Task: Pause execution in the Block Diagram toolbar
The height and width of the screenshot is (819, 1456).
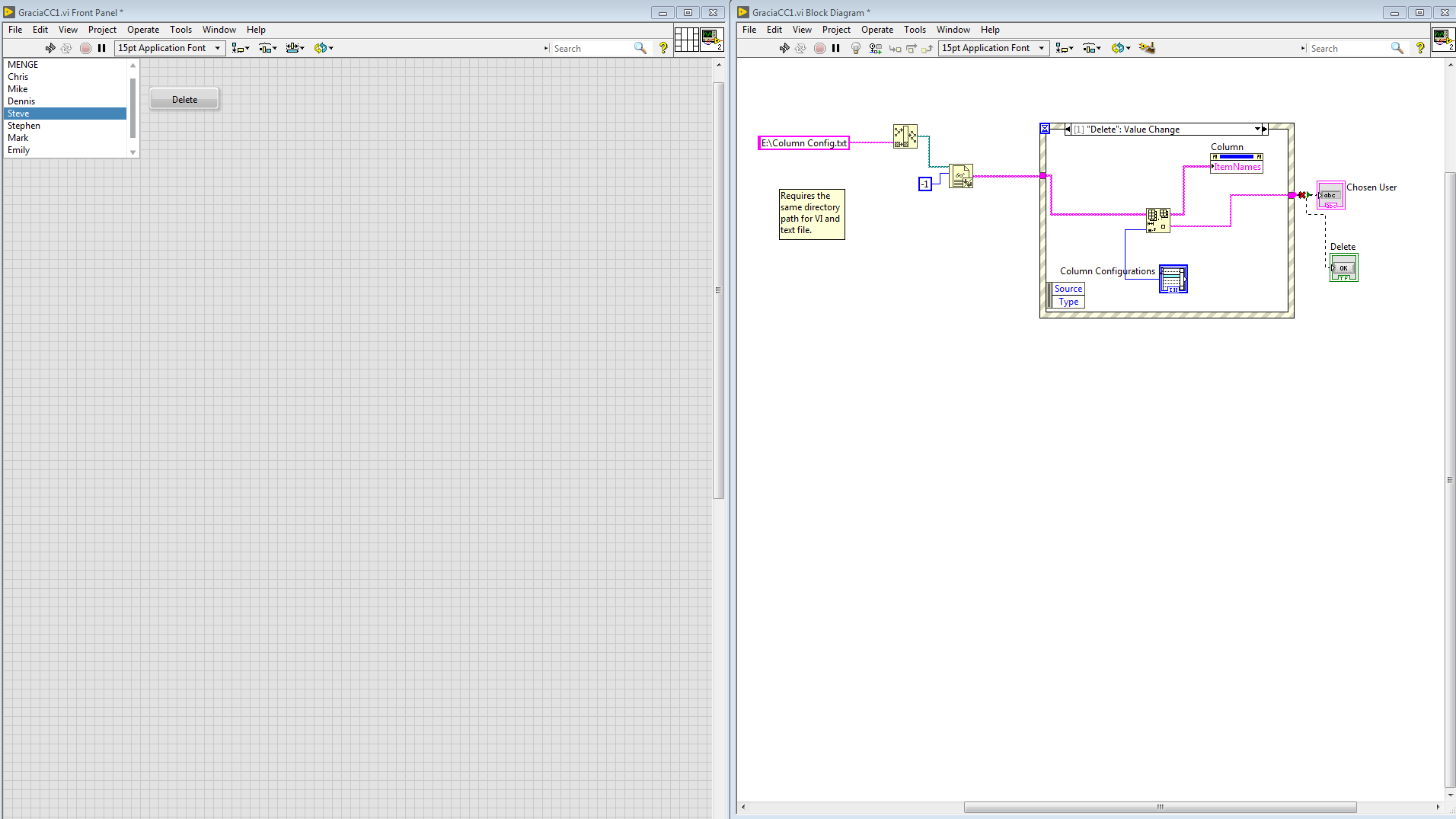Action: (836, 48)
